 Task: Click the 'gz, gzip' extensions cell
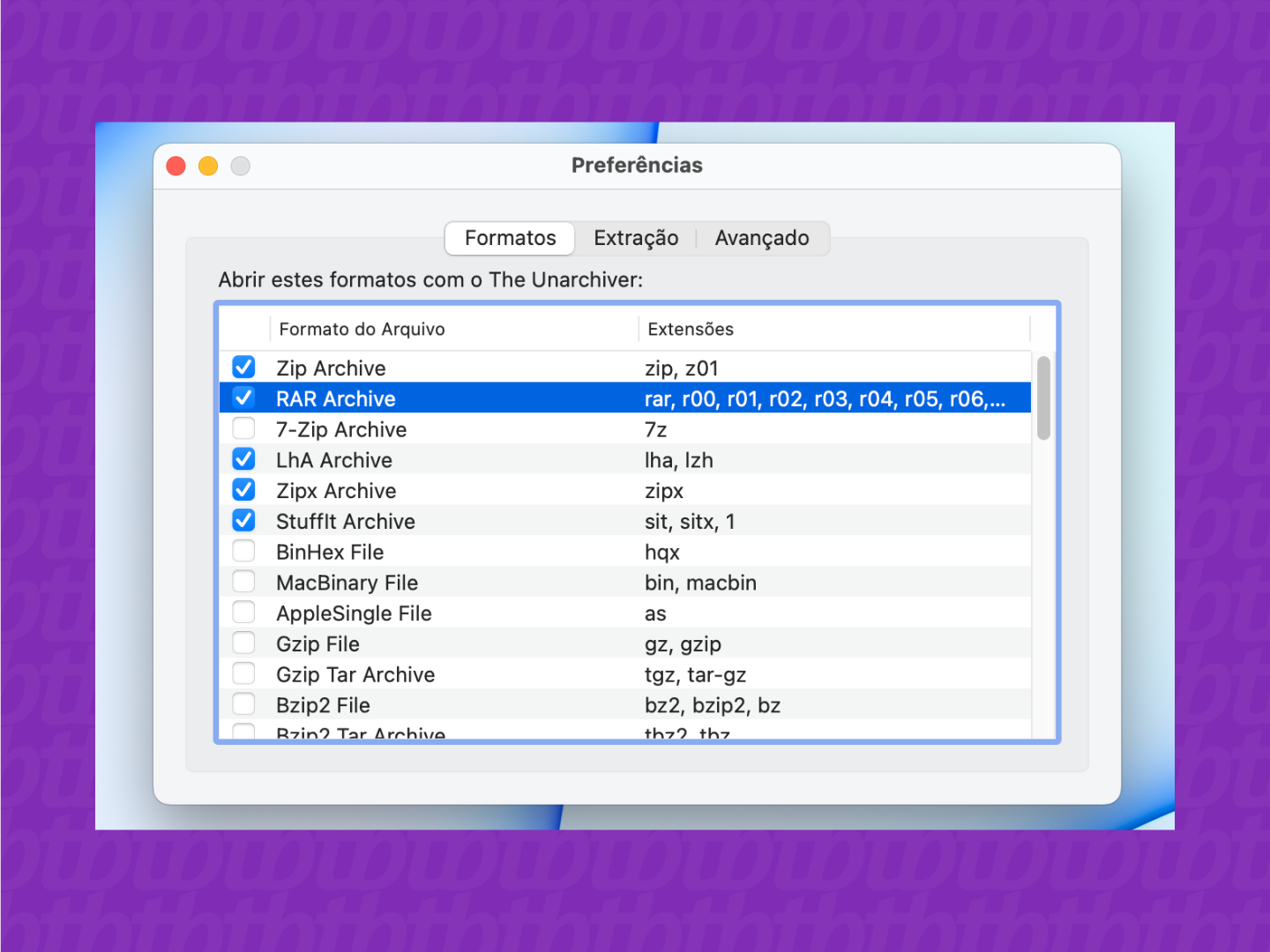point(683,644)
